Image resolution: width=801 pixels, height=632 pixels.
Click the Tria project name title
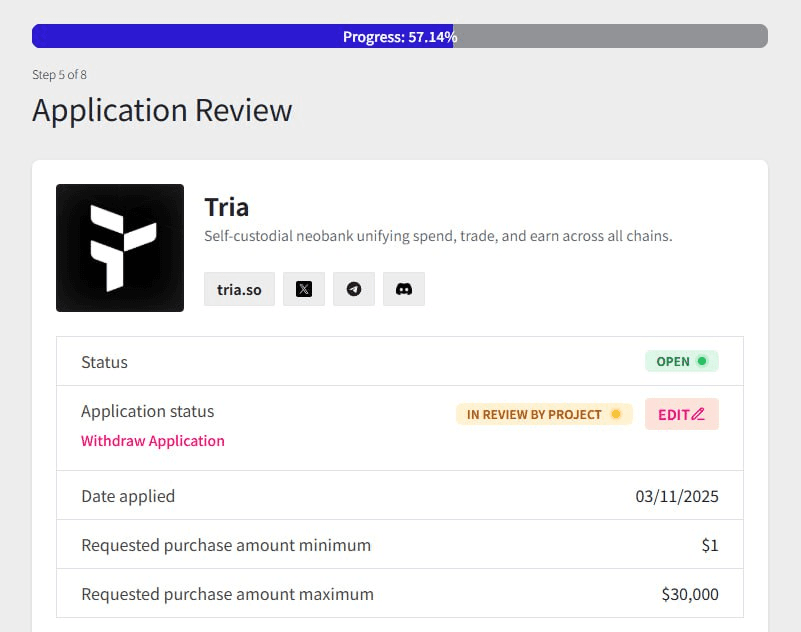click(227, 207)
